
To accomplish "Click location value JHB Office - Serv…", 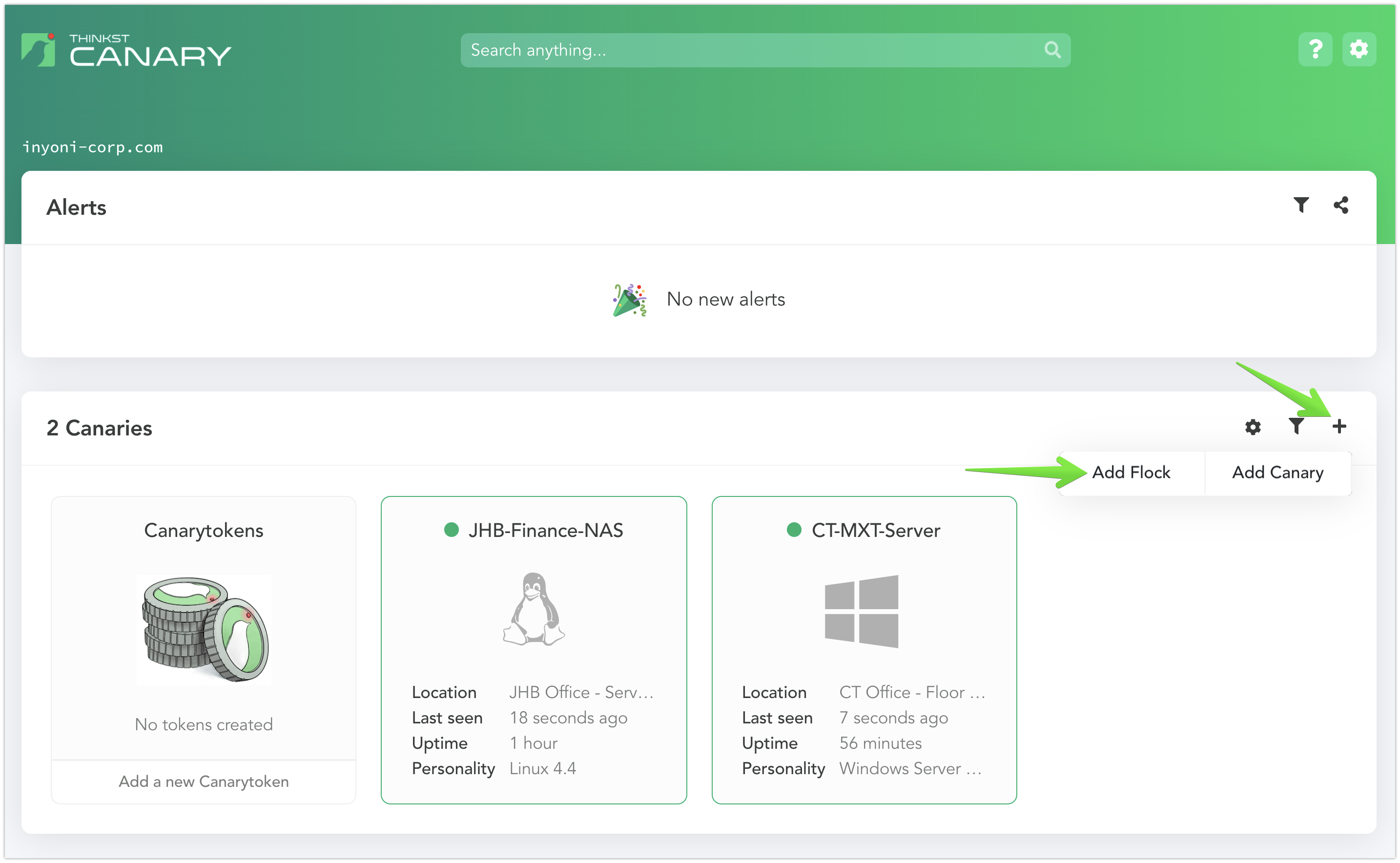I will [581, 692].
